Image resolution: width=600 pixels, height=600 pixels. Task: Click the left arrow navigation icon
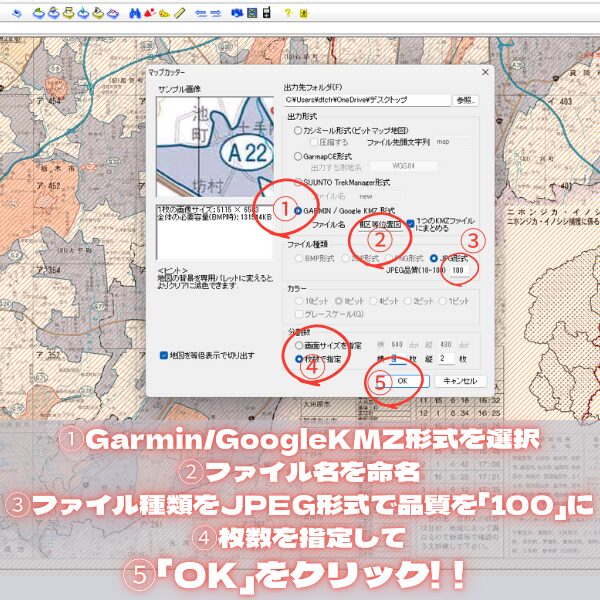pos(199,14)
